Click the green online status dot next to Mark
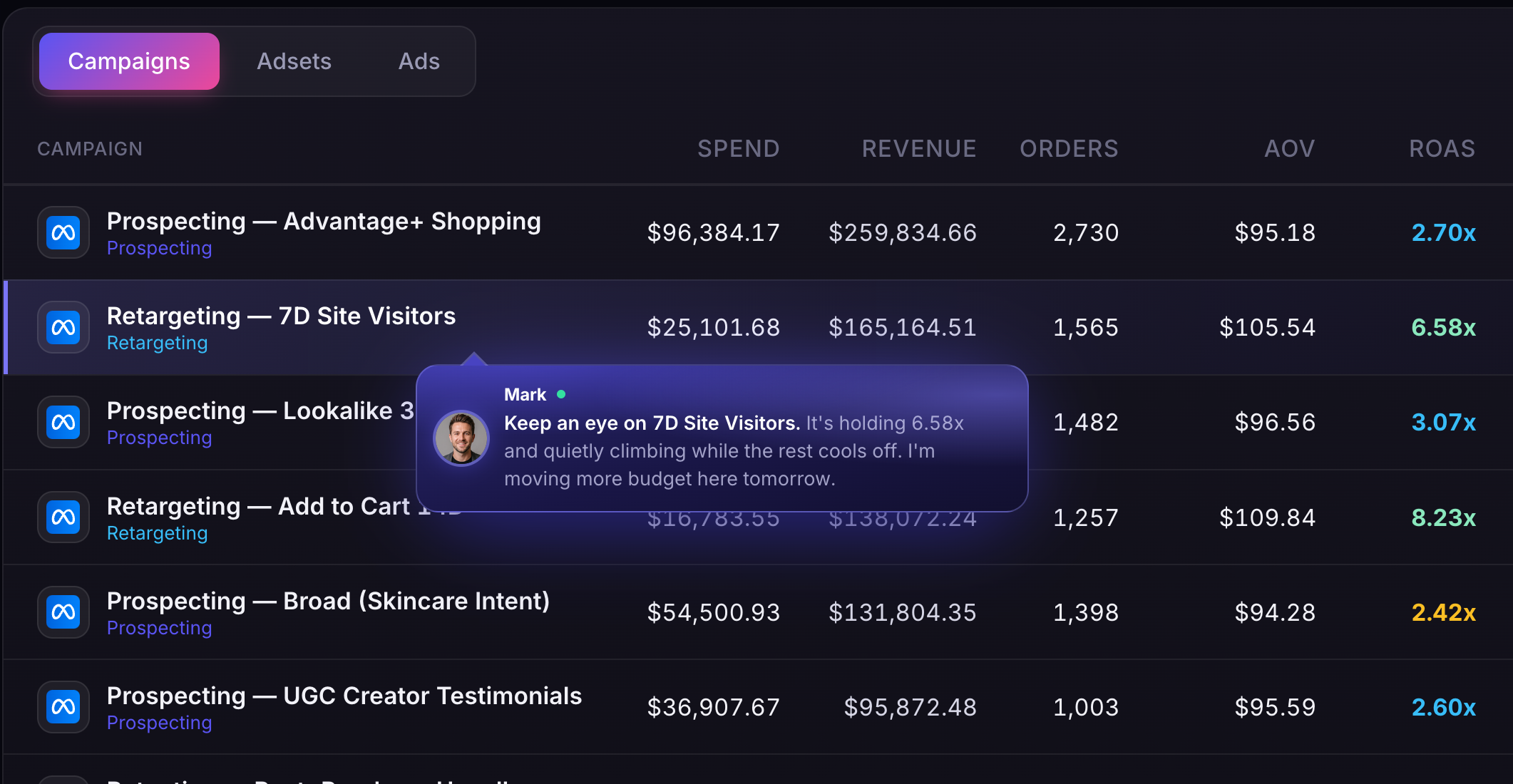Viewport: 1513px width, 784px height. coord(561,394)
